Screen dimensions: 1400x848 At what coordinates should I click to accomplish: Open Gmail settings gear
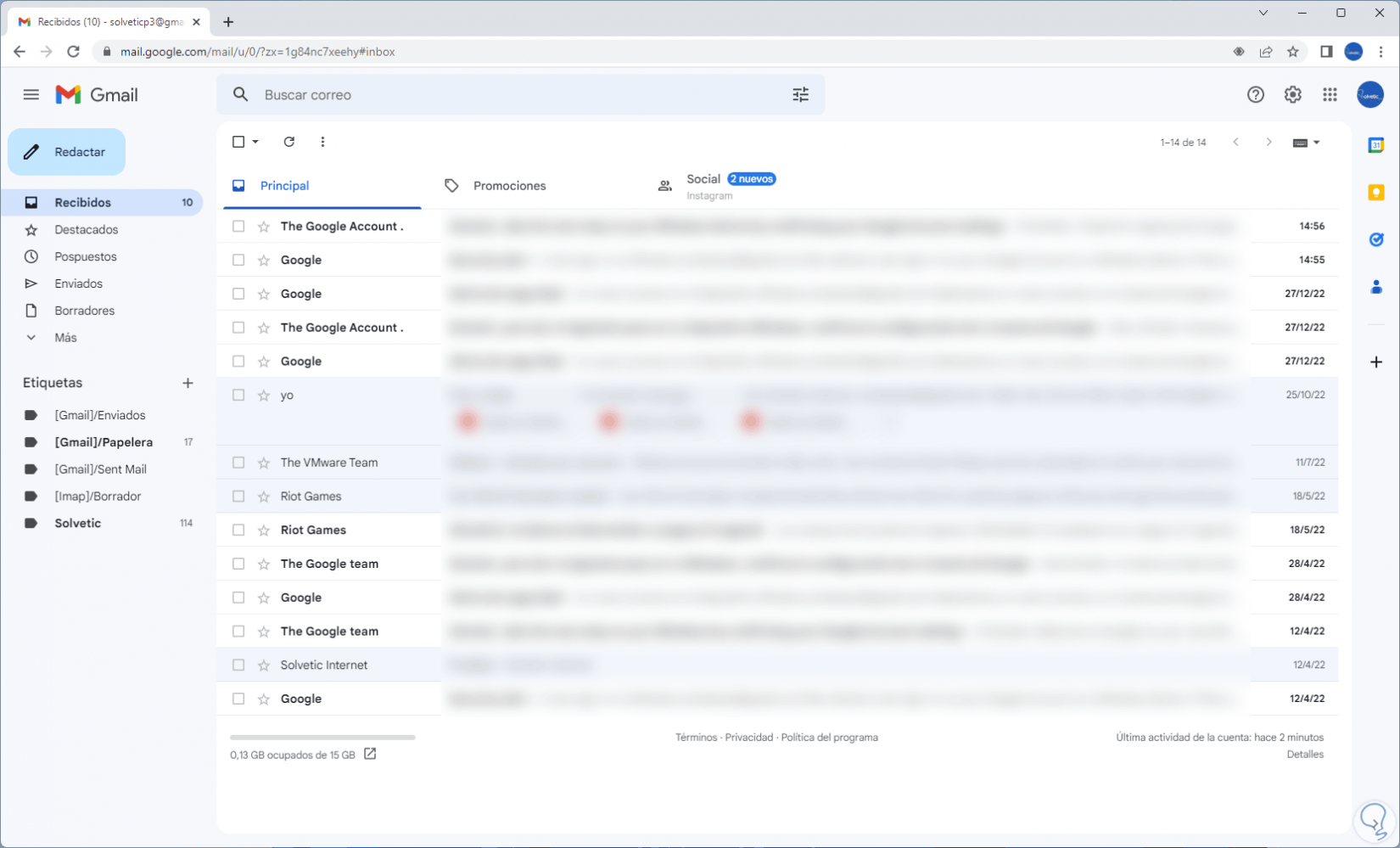click(x=1292, y=94)
